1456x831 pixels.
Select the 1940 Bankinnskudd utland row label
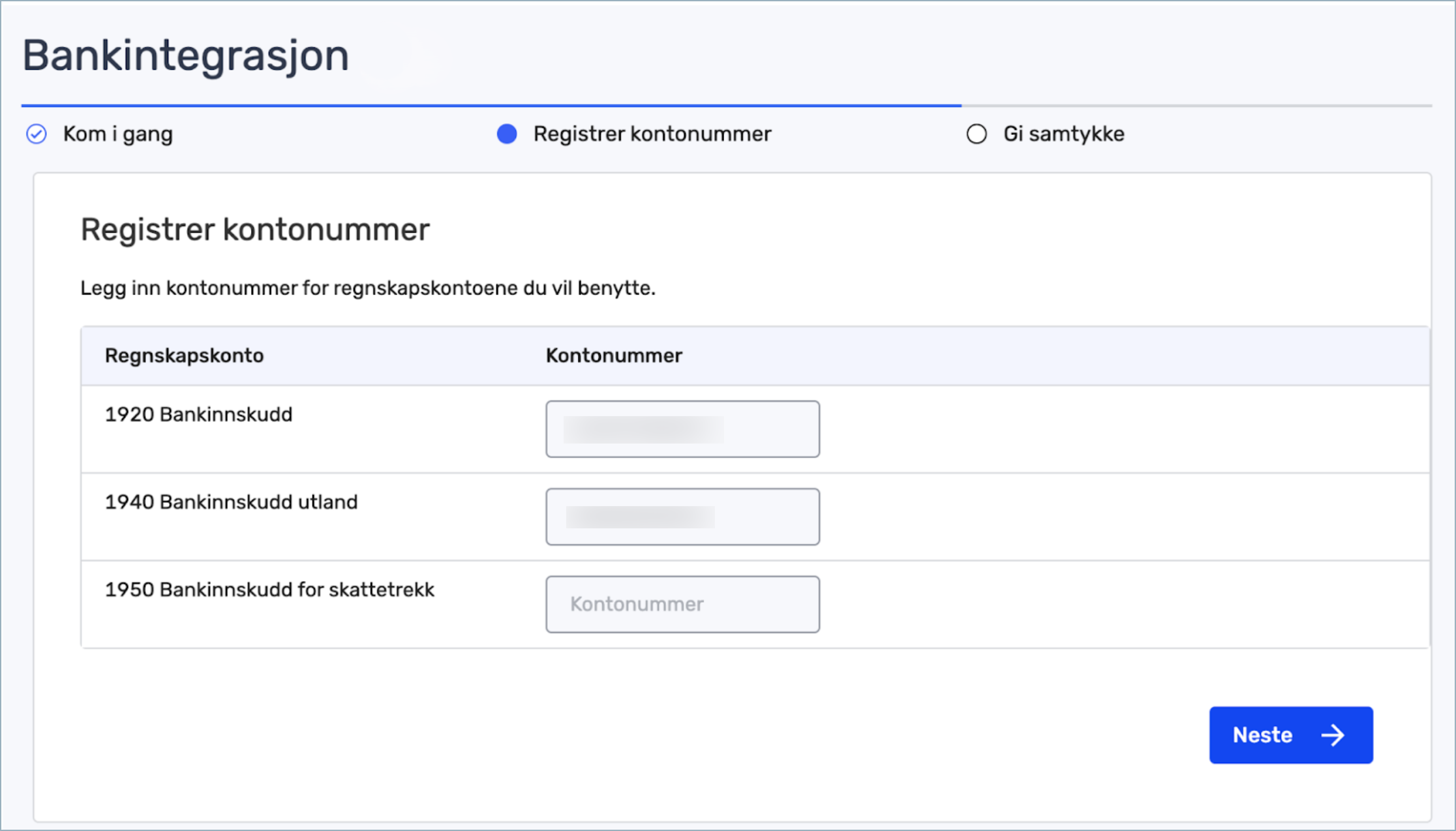click(231, 502)
